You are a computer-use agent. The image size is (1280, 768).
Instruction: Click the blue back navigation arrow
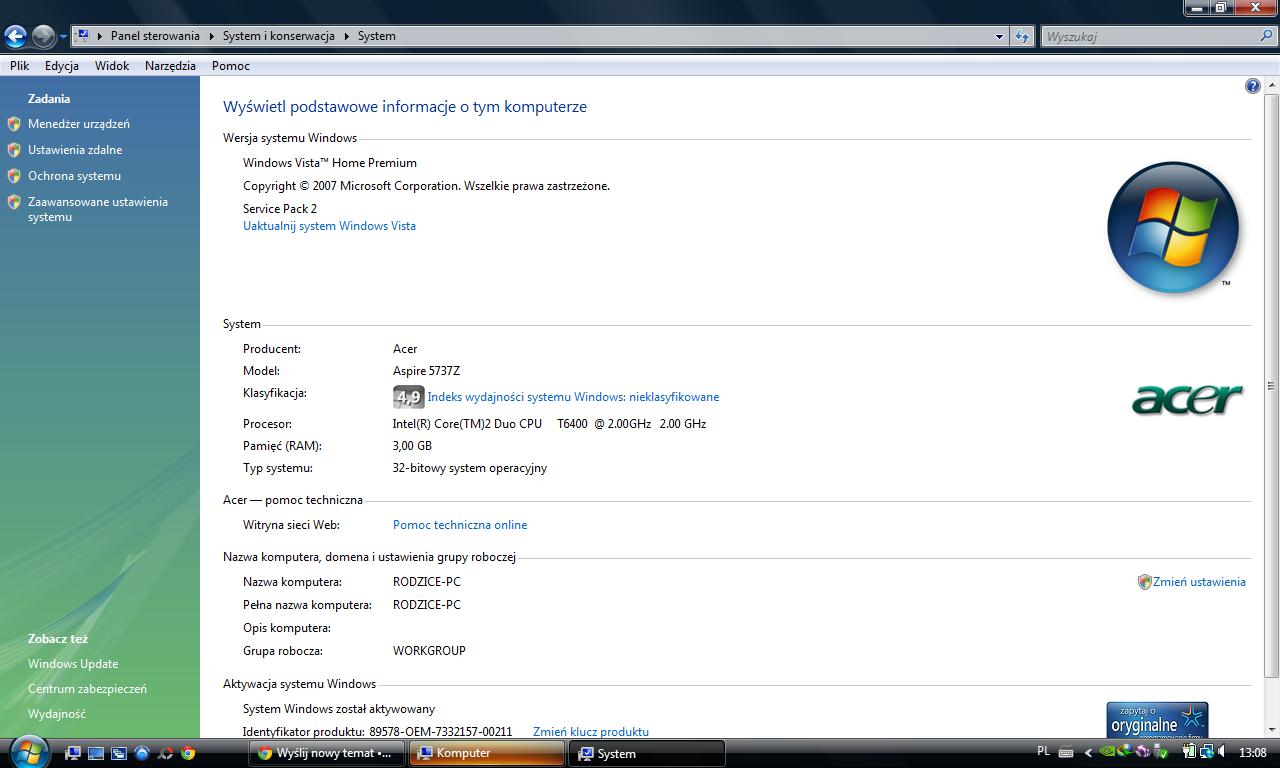point(15,37)
